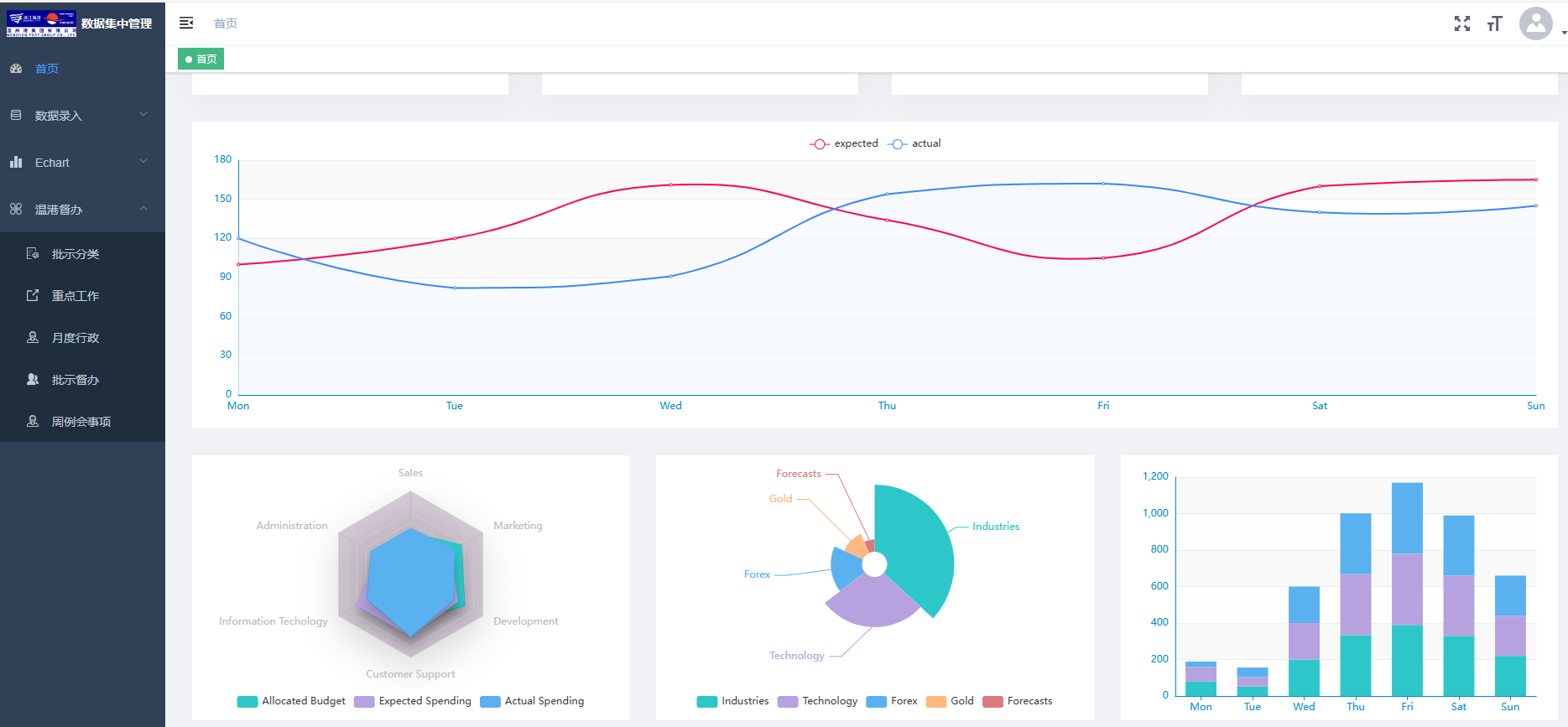Click the bar chart icon beside Echart
Screen dimensions: 1568x727
pyautogui.click(x=16, y=162)
